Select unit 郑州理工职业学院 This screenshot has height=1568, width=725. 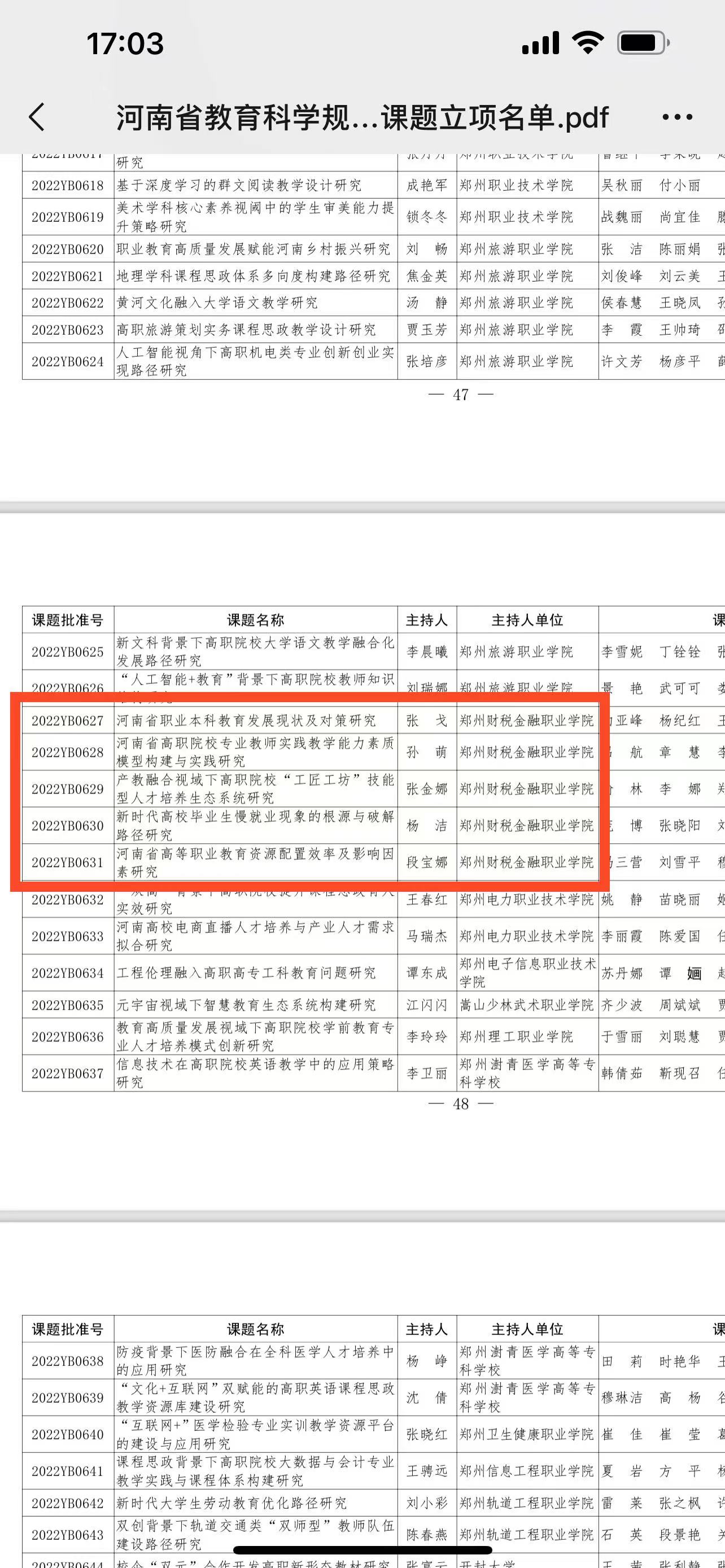516,1037
